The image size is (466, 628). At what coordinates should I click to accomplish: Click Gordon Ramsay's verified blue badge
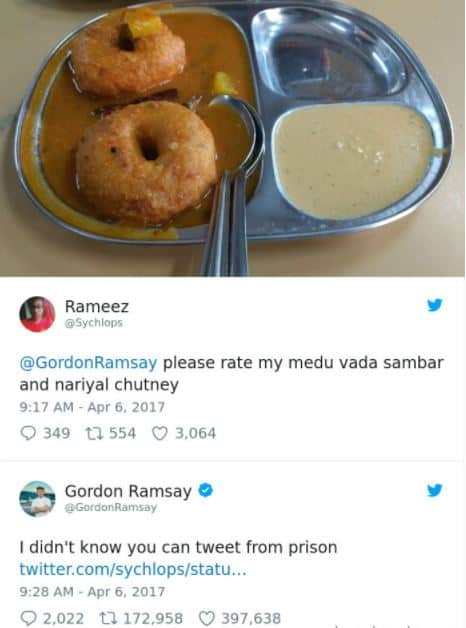pos(206,490)
